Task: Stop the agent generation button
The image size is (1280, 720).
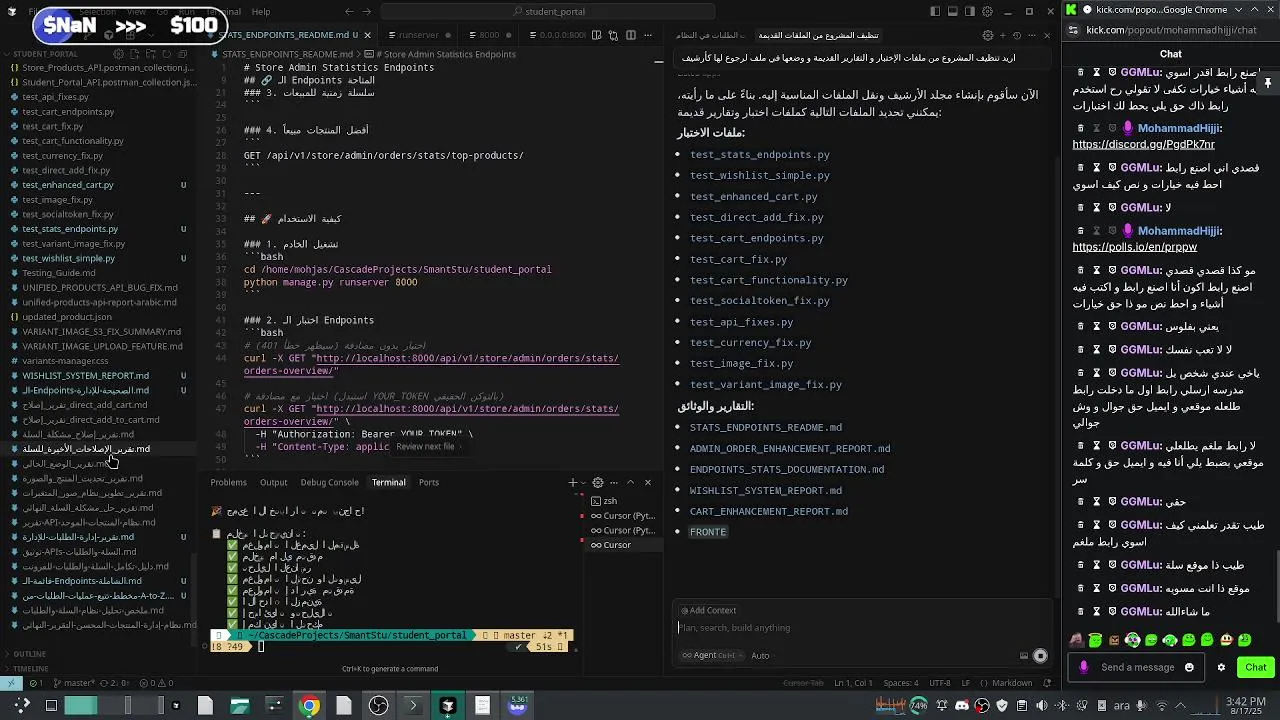Action: pyautogui.click(x=1040, y=656)
